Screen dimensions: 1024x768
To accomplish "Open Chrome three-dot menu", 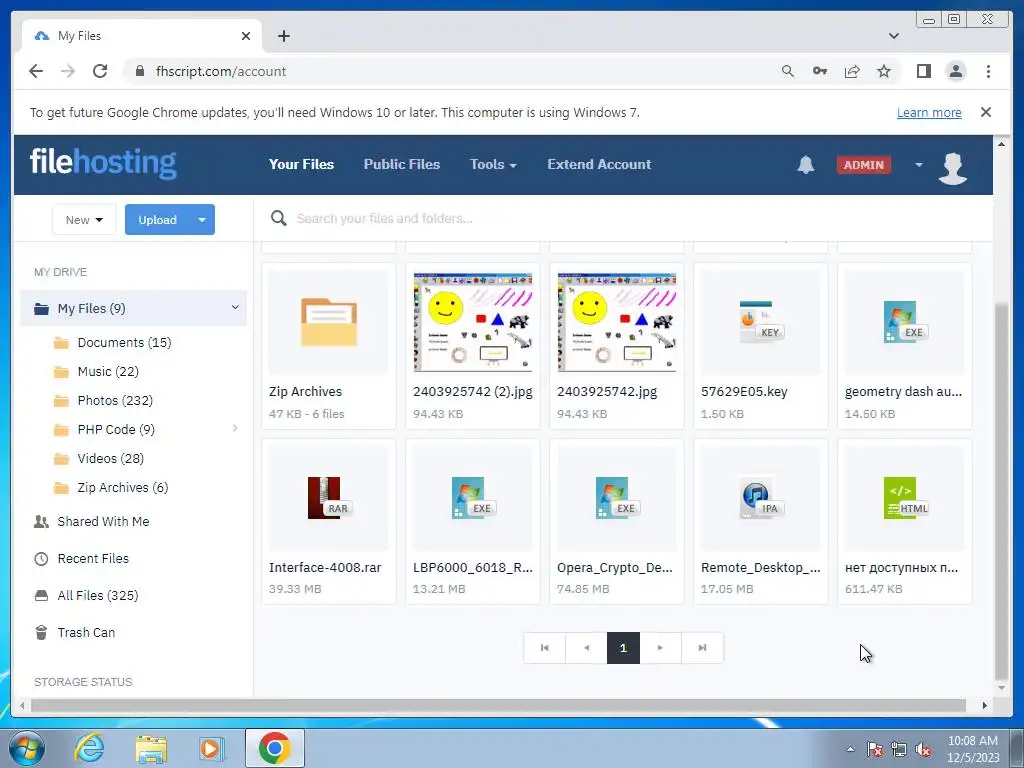I will pos(988,71).
